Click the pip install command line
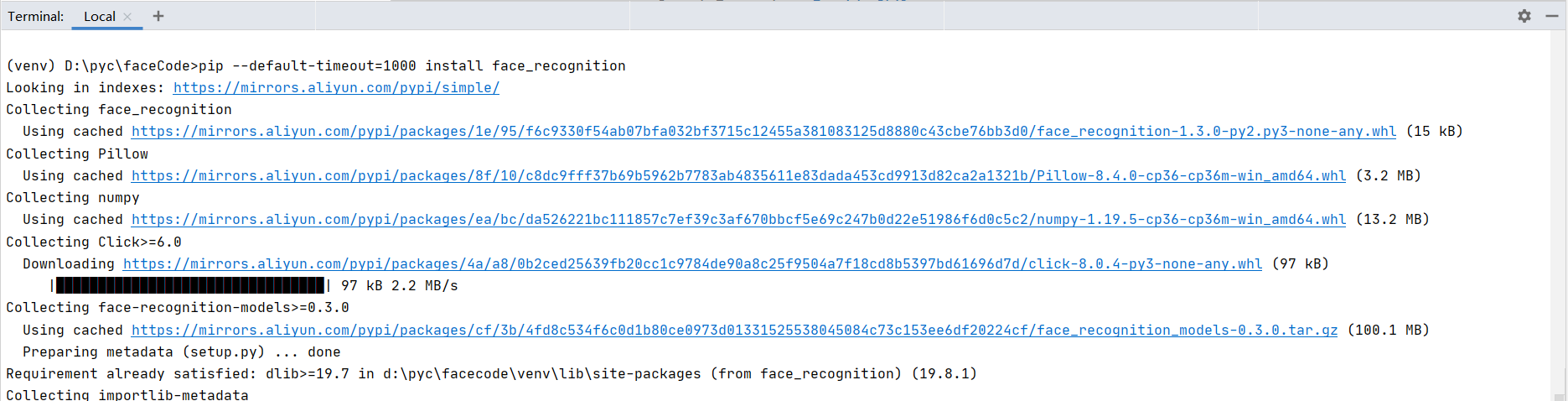1568x401 pixels. coord(316,66)
